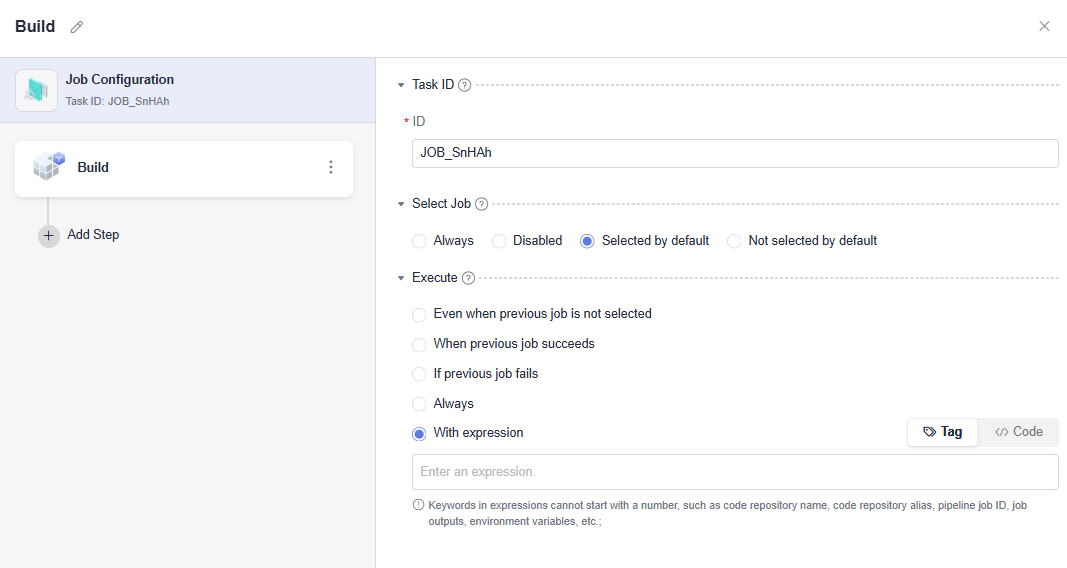The image size is (1067, 568).
Task: Select the Disabled radio option
Action: (x=499, y=241)
